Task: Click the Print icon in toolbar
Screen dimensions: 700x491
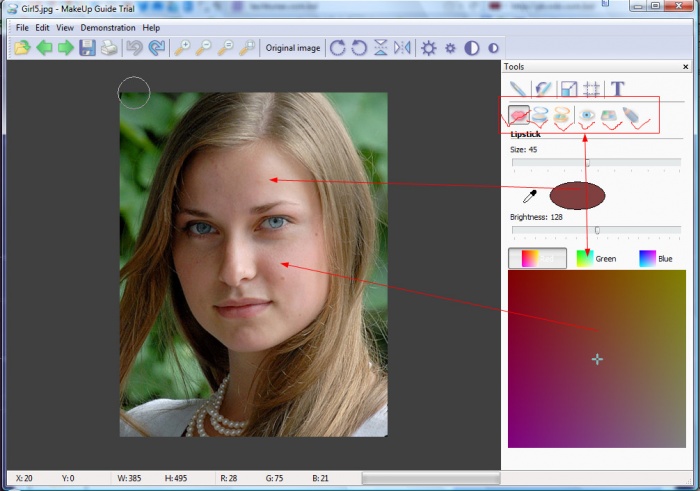Action: coord(109,48)
